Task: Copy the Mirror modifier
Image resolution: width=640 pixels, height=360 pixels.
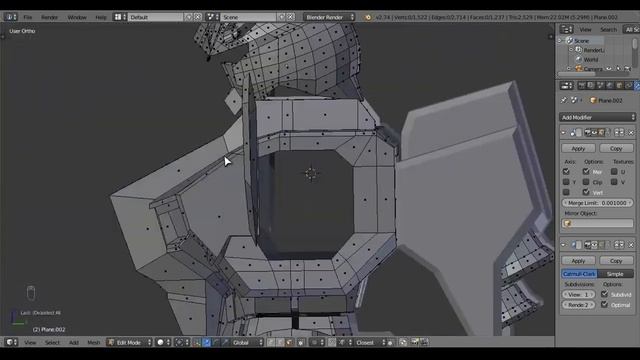Action: coord(616,148)
